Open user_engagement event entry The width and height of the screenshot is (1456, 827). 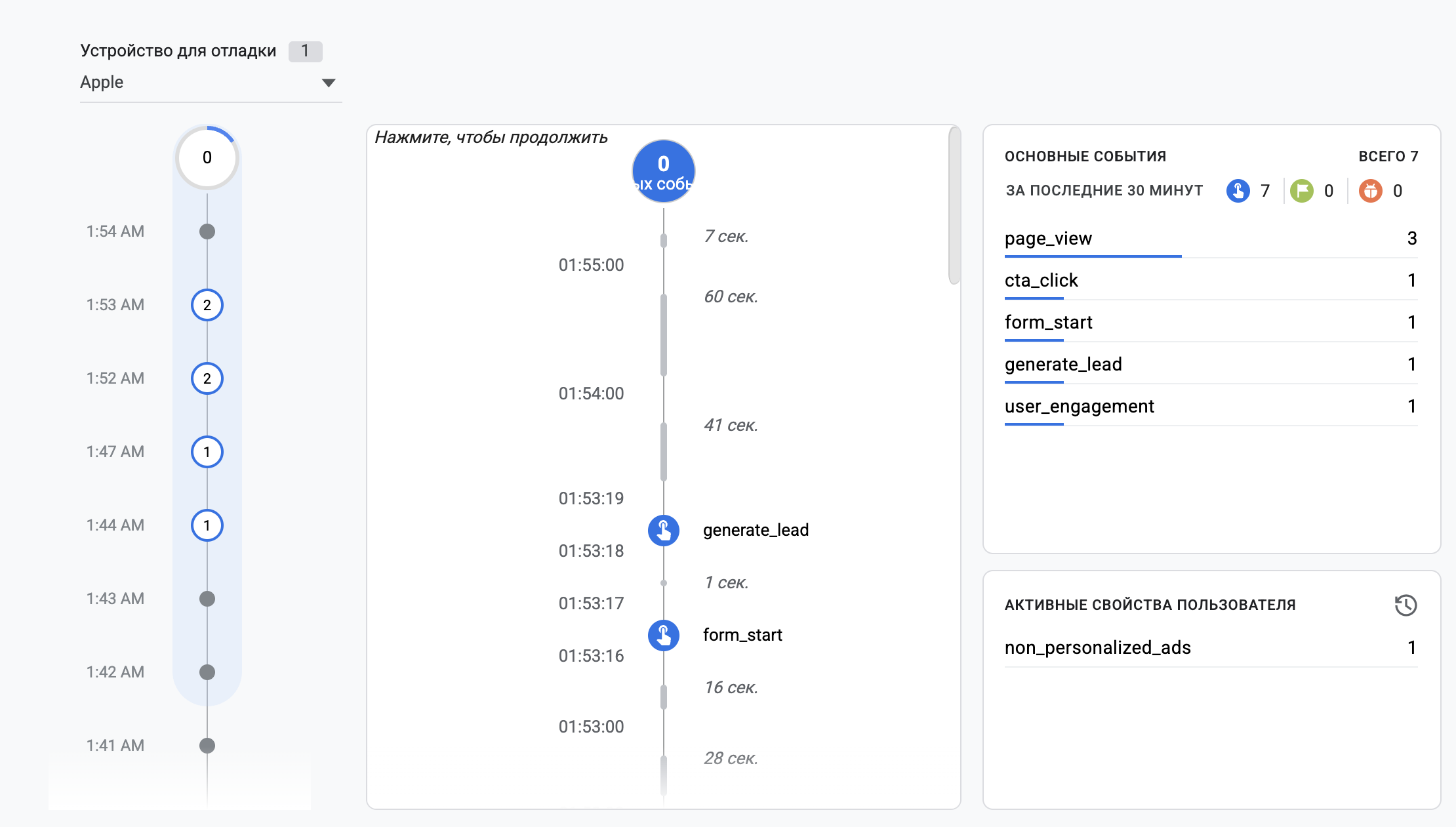(x=1211, y=407)
